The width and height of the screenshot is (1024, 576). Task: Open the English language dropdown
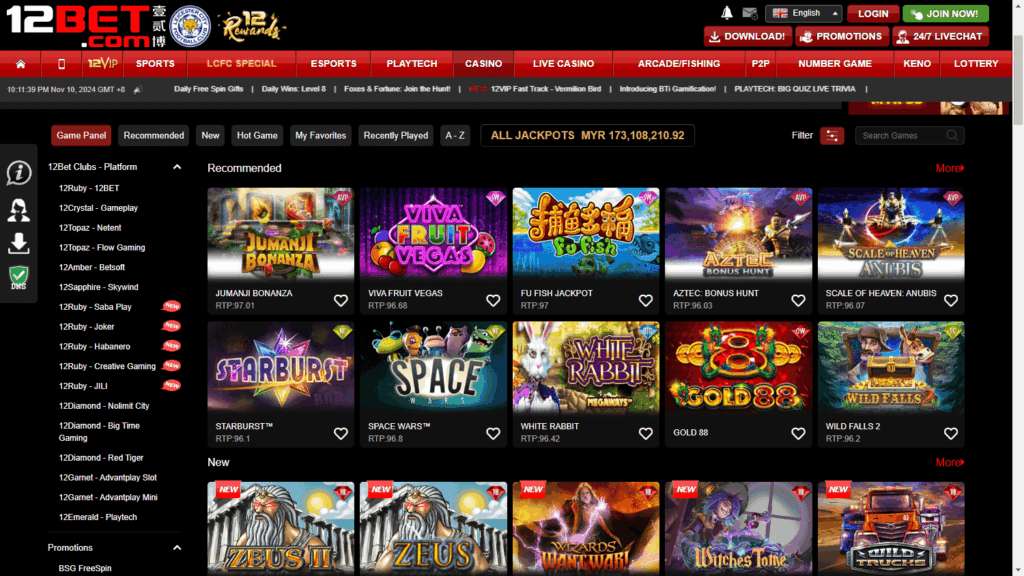805,13
